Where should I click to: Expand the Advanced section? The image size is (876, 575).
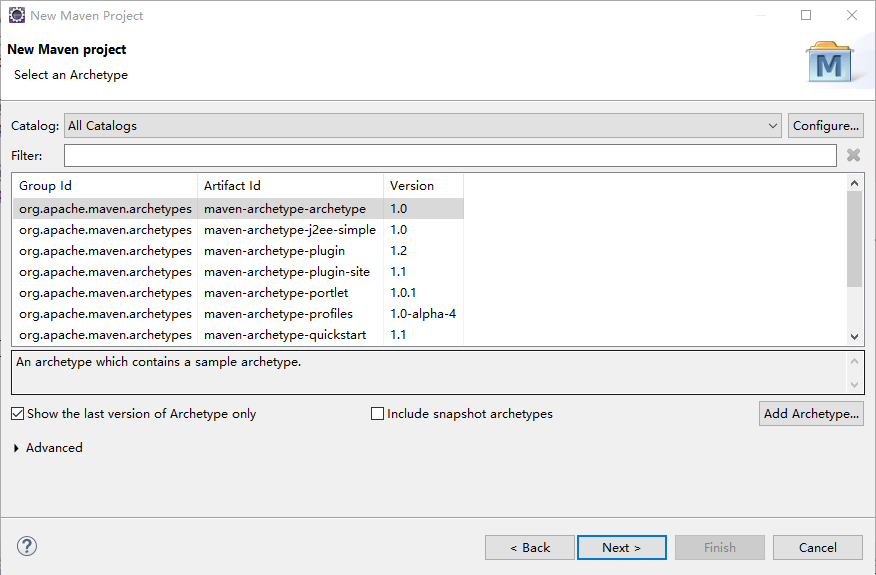coord(16,448)
